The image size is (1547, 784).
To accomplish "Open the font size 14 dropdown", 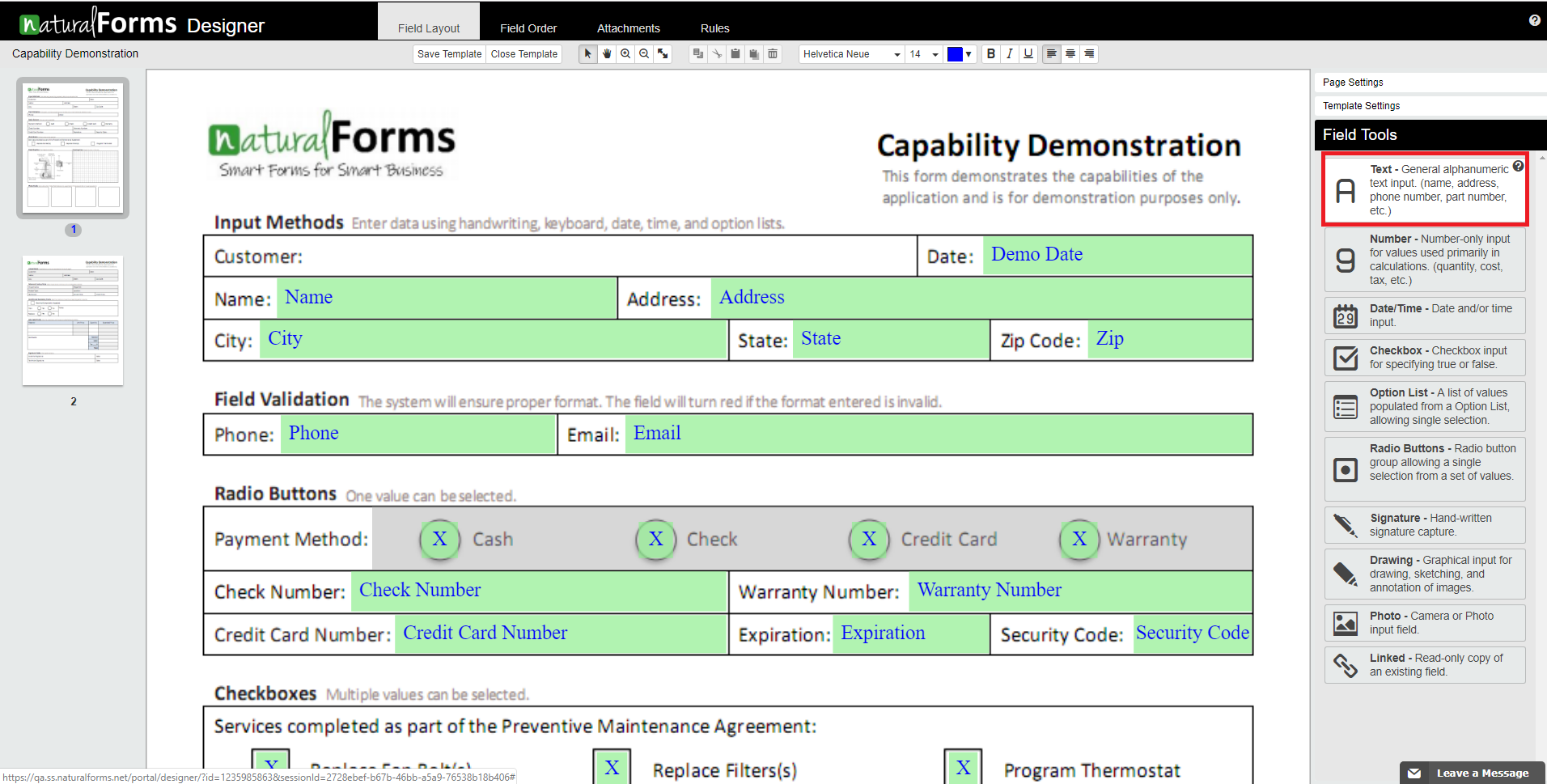I will (924, 54).
